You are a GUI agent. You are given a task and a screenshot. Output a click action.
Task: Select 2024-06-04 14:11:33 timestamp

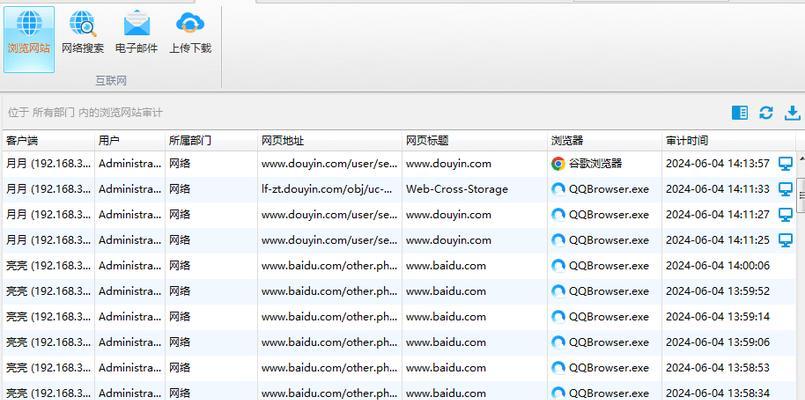(x=718, y=189)
